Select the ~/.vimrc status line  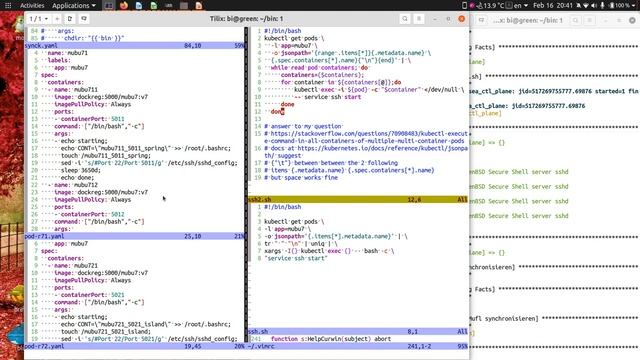(x=358, y=346)
